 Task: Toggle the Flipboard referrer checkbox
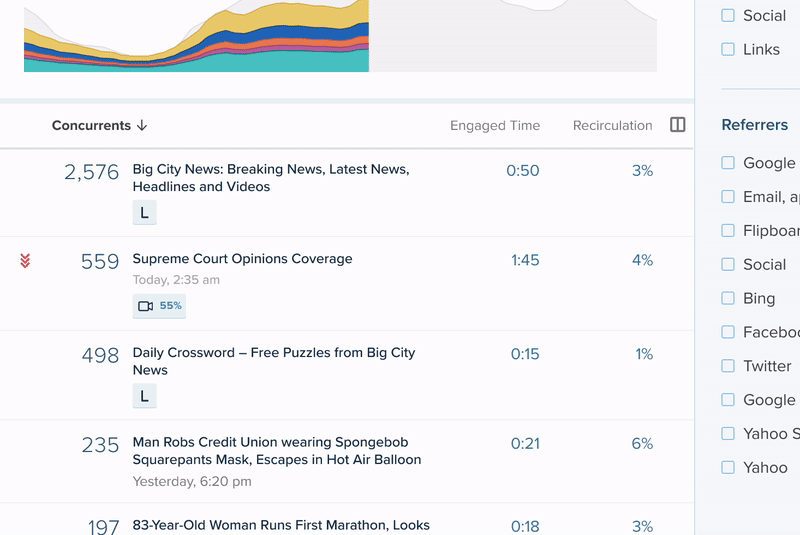tap(728, 230)
